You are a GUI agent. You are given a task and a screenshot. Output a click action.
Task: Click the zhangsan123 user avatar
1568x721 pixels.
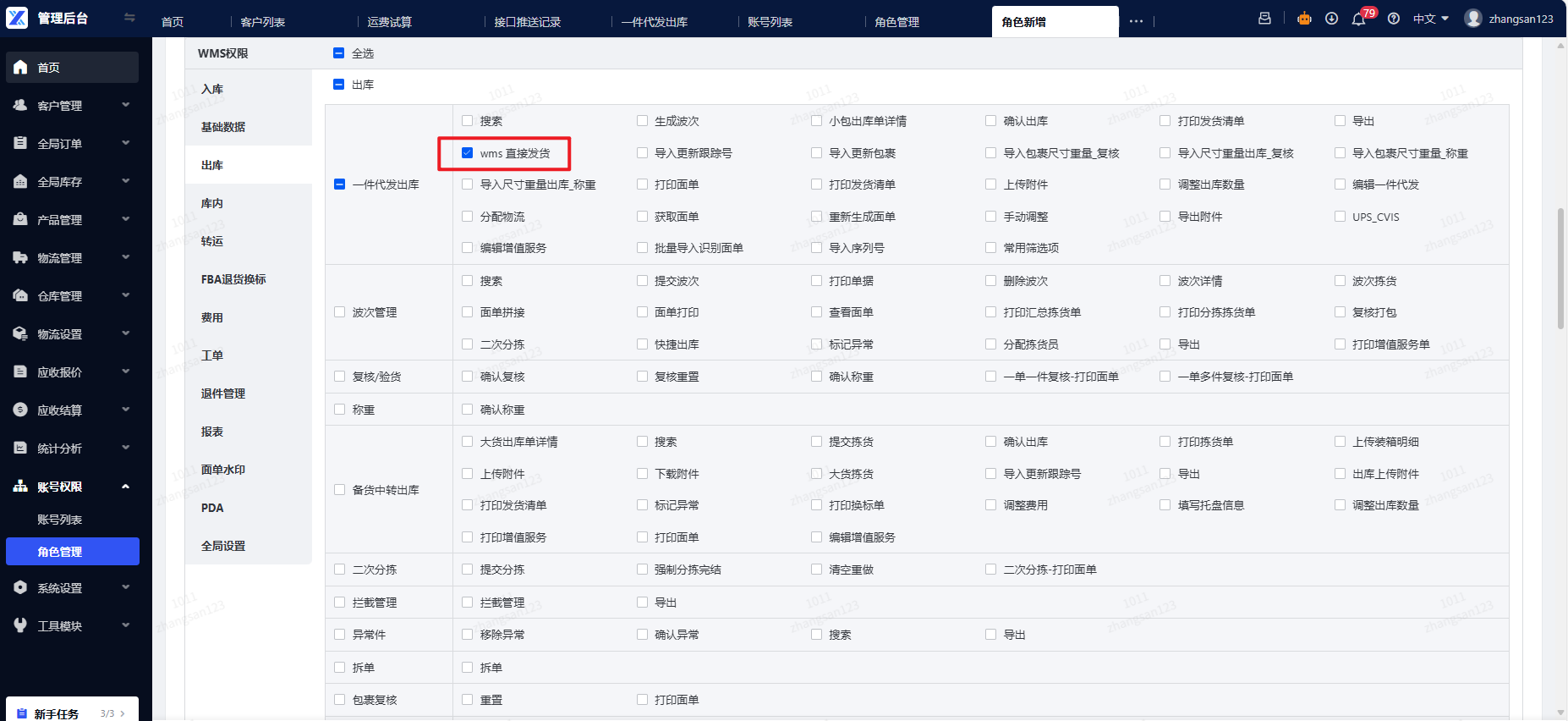(x=1473, y=18)
